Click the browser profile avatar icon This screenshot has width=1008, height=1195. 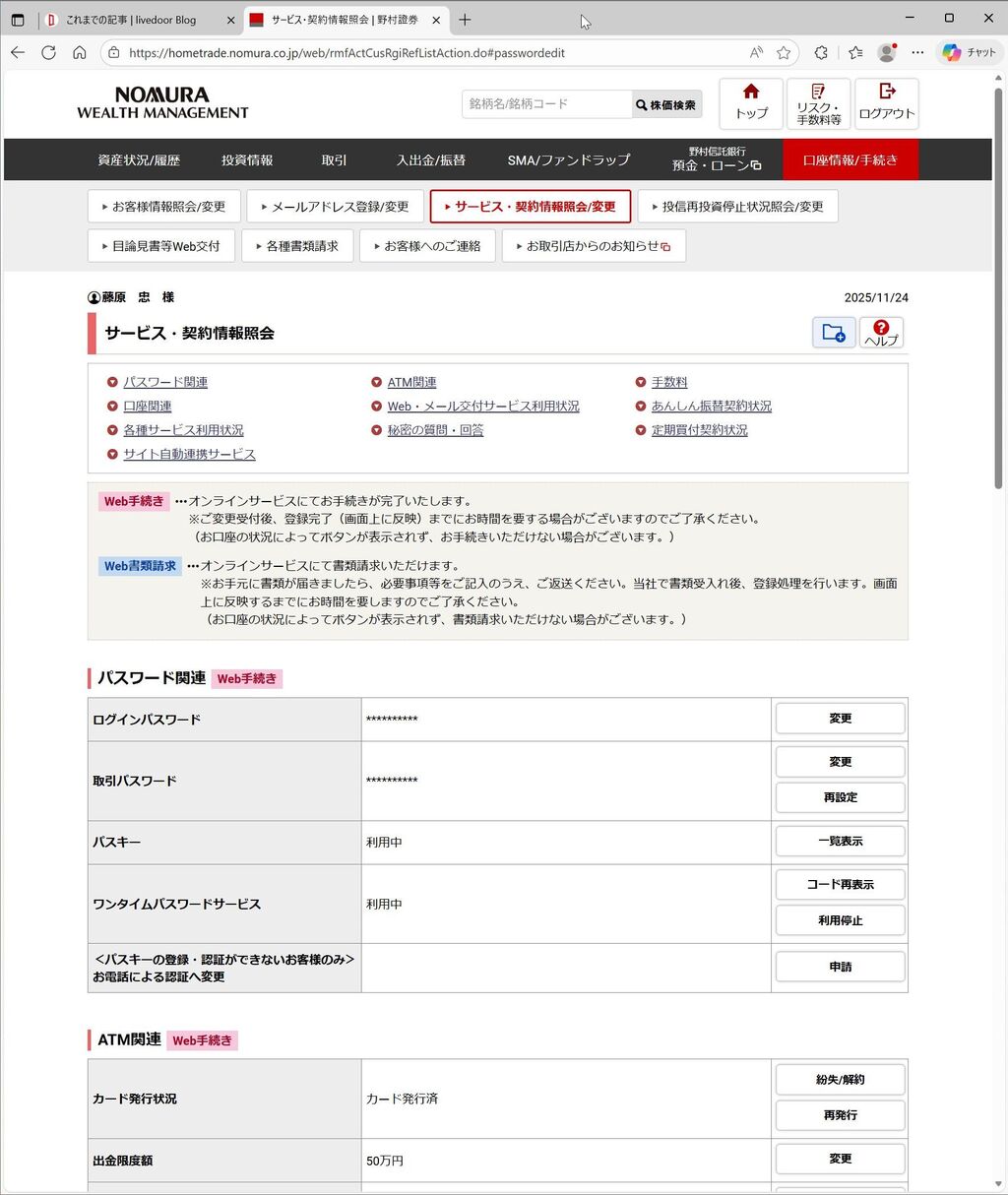[x=887, y=52]
